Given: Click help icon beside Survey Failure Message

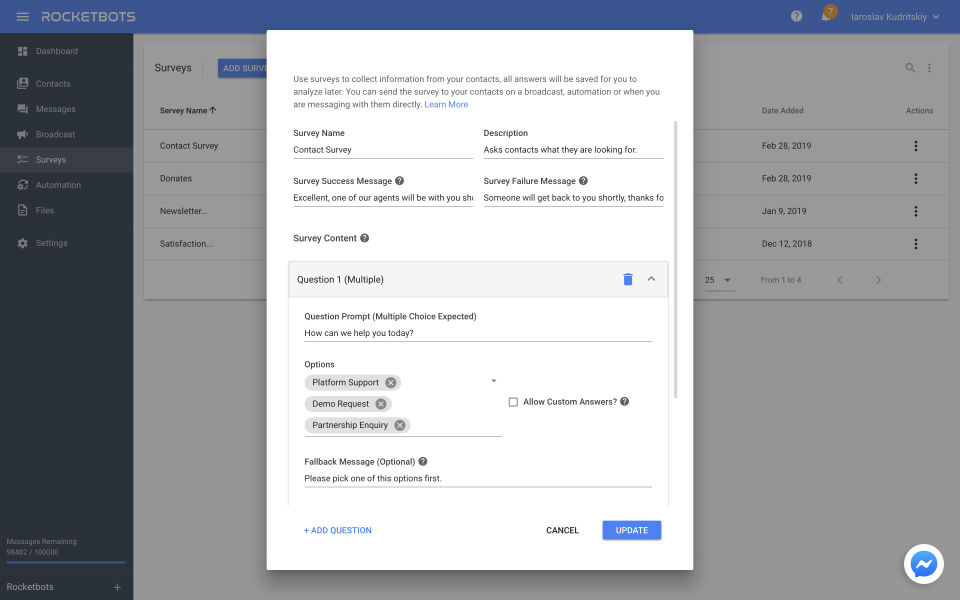Looking at the screenshot, I should pos(583,181).
